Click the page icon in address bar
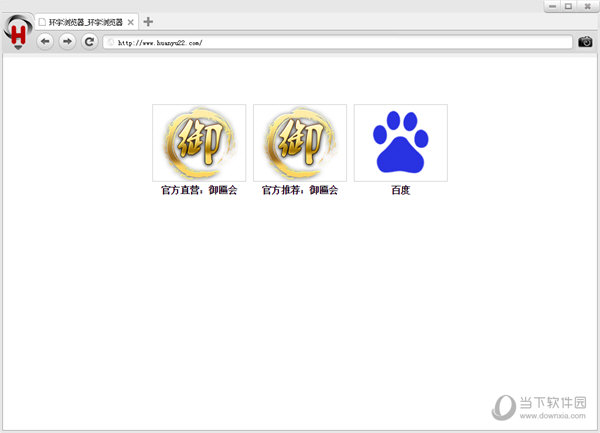This screenshot has width=600, height=433. [111, 42]
